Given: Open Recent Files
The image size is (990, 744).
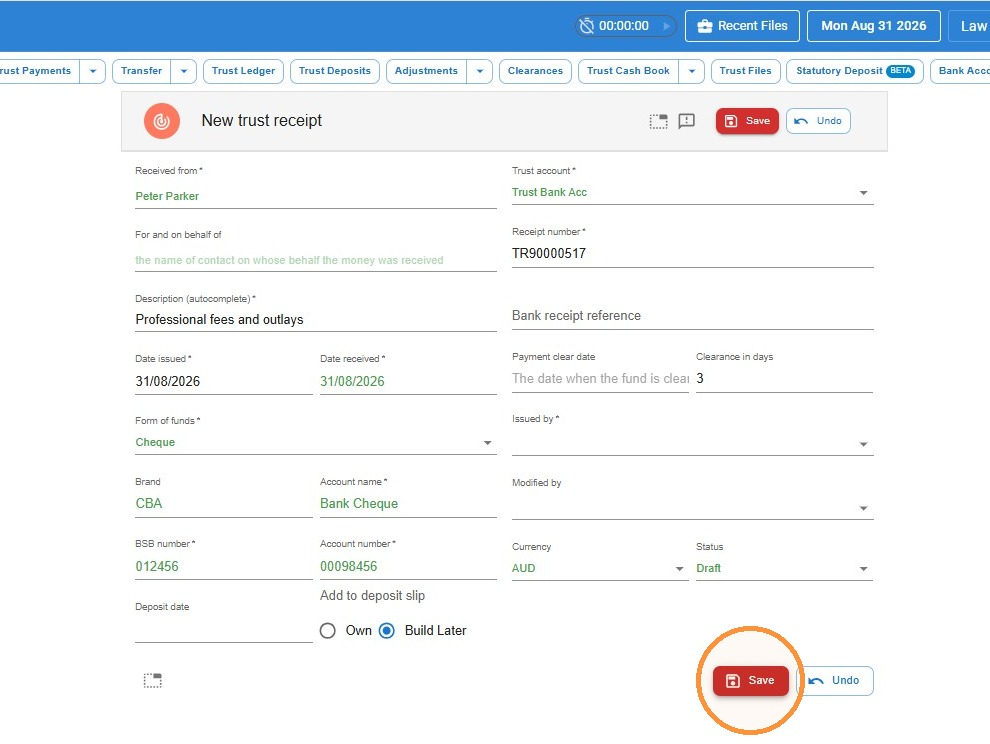Looking at the screenshot, I should 742,26.
